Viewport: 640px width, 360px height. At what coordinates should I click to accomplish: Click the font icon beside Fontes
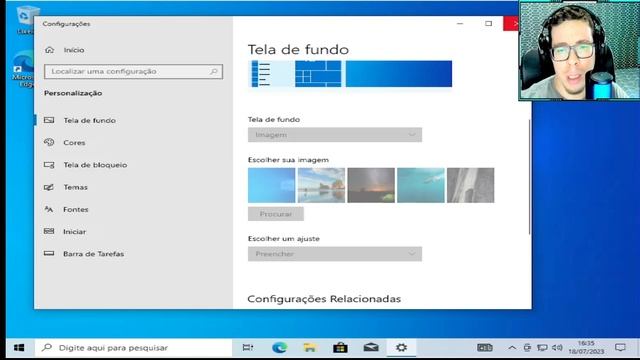tap(49, 209)
